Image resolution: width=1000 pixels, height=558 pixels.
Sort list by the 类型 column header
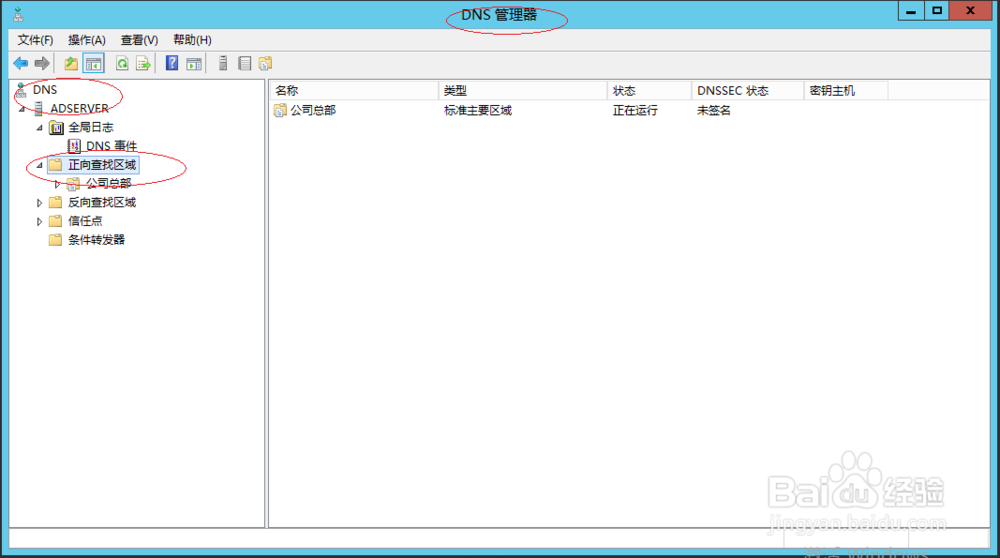(x=523, y=91)
